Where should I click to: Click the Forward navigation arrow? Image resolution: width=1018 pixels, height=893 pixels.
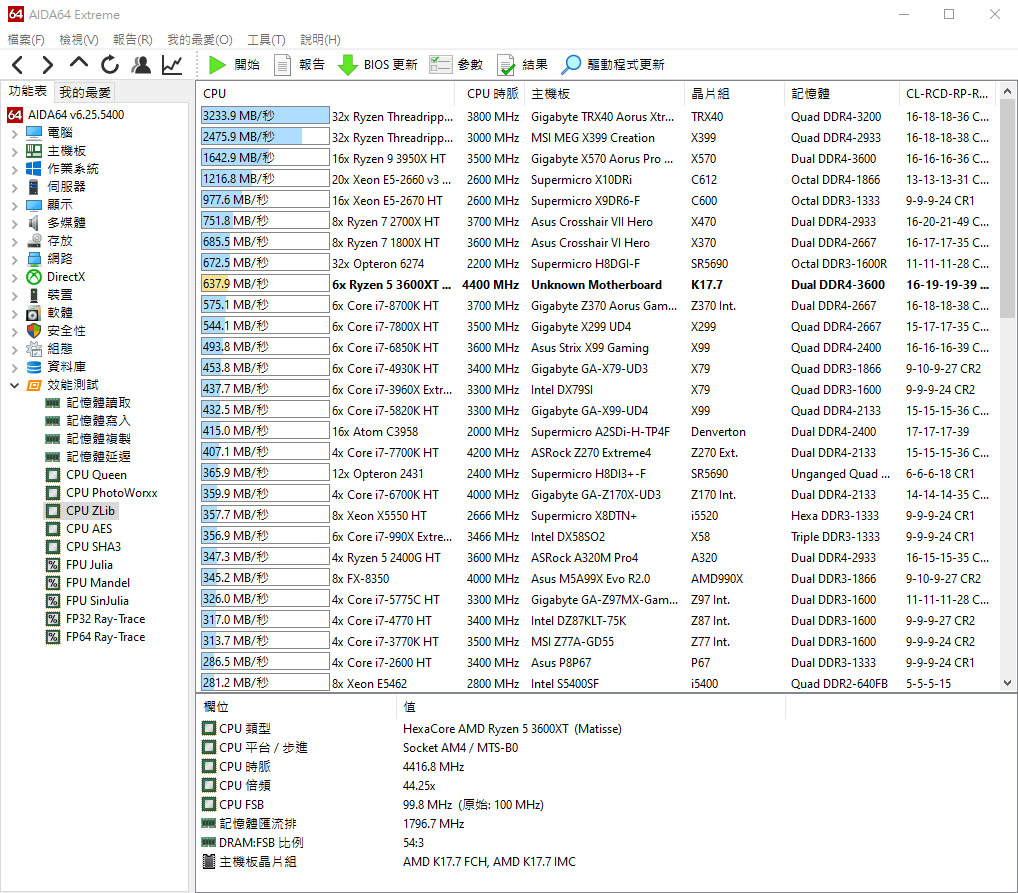point(47,64)
